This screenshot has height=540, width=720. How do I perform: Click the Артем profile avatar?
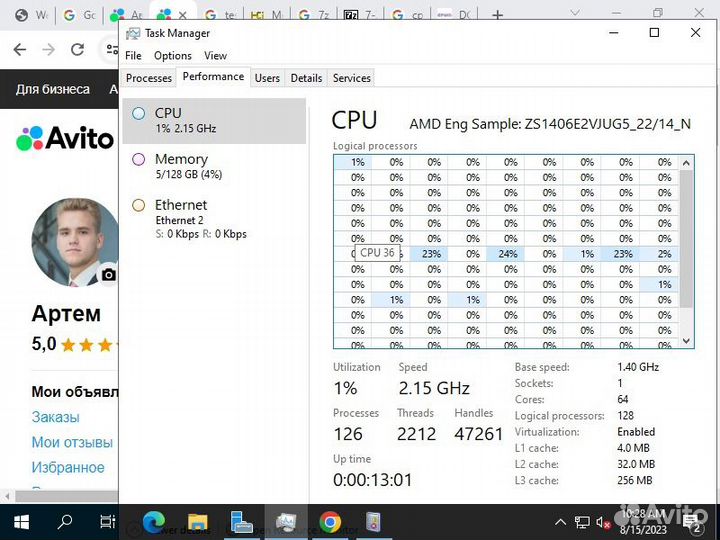[75, 242]
